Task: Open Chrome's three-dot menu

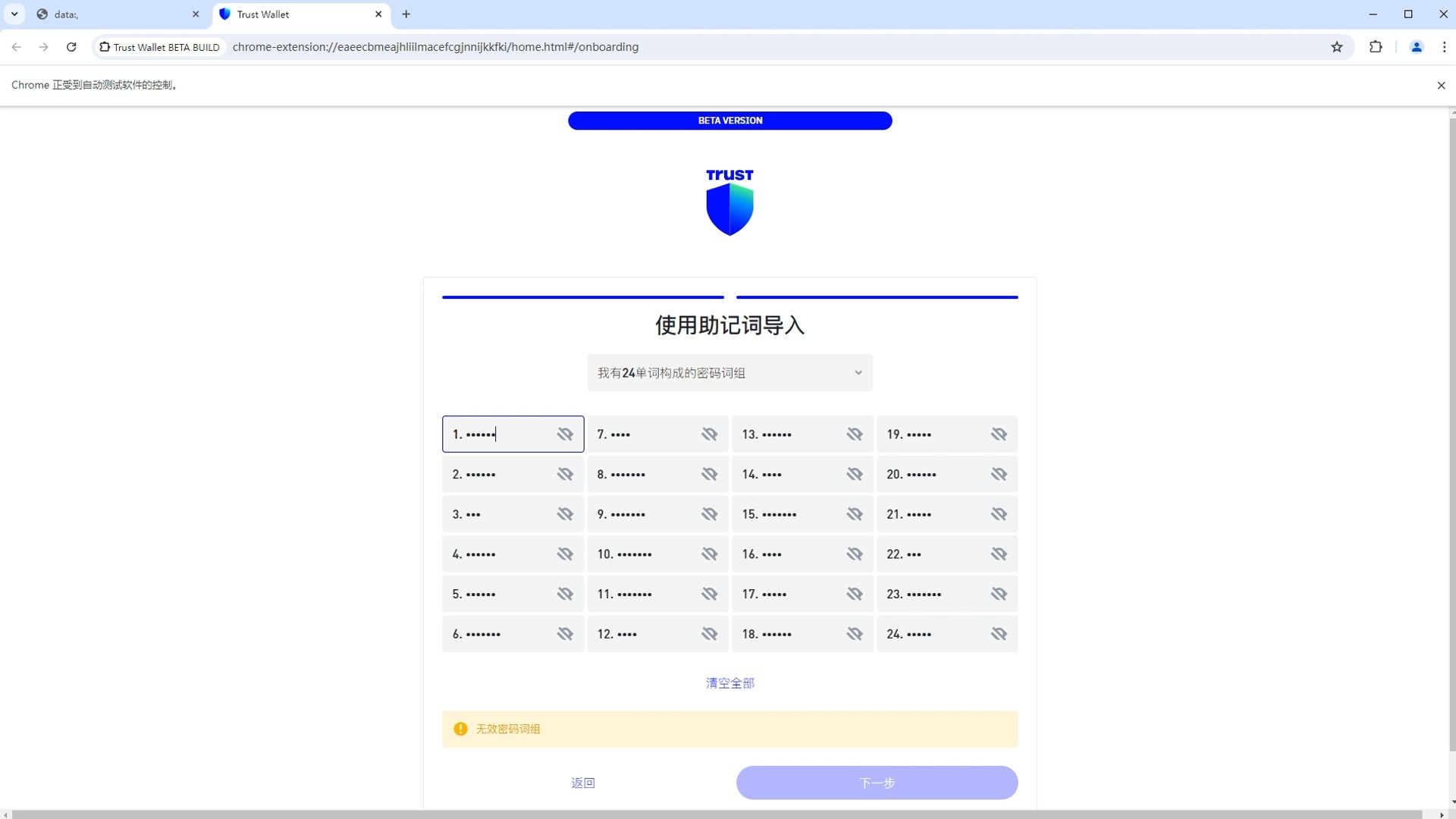Action: coord(1444,47)
